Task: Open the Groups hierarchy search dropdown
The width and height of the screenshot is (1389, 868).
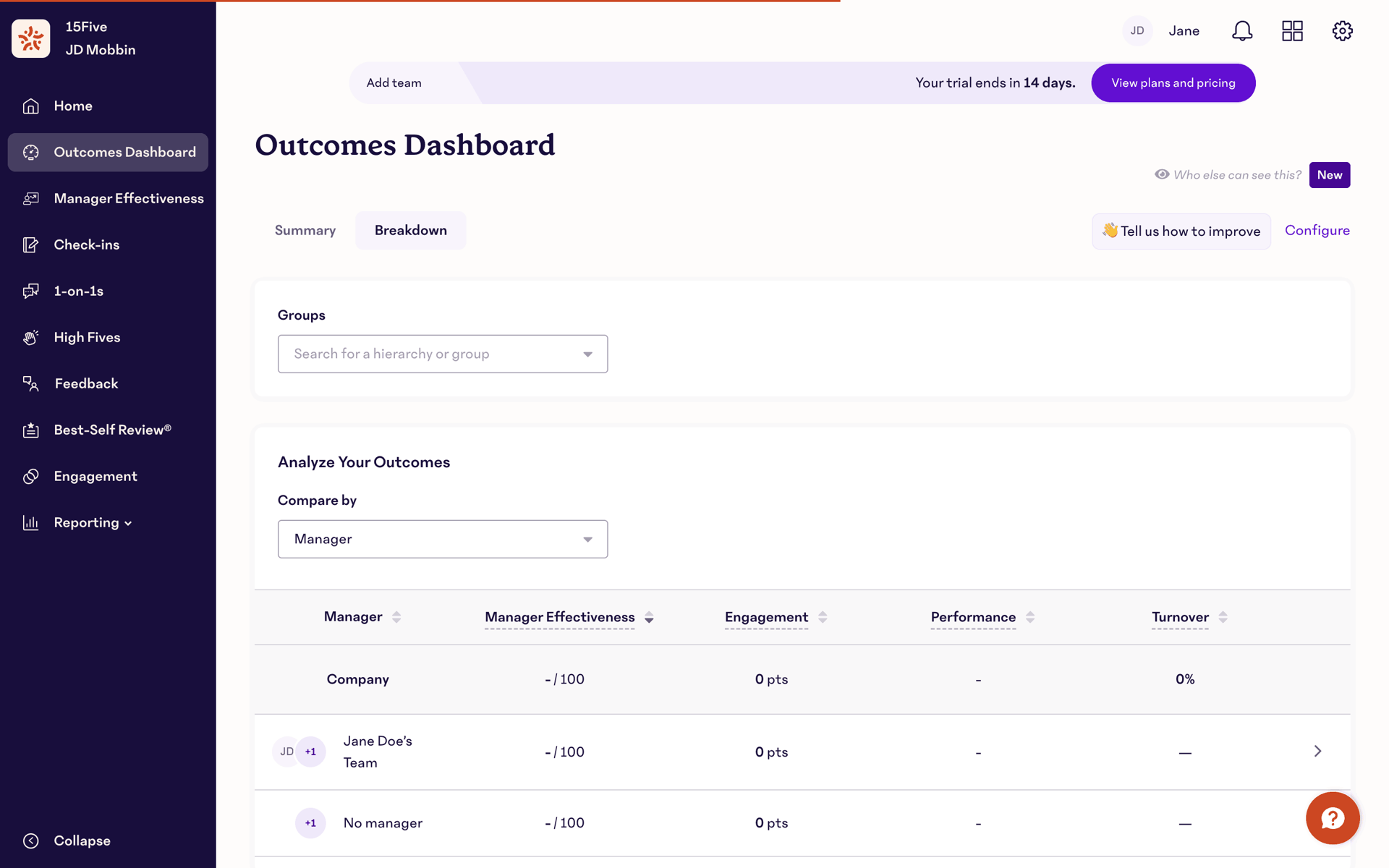Action: pos(443,354)
